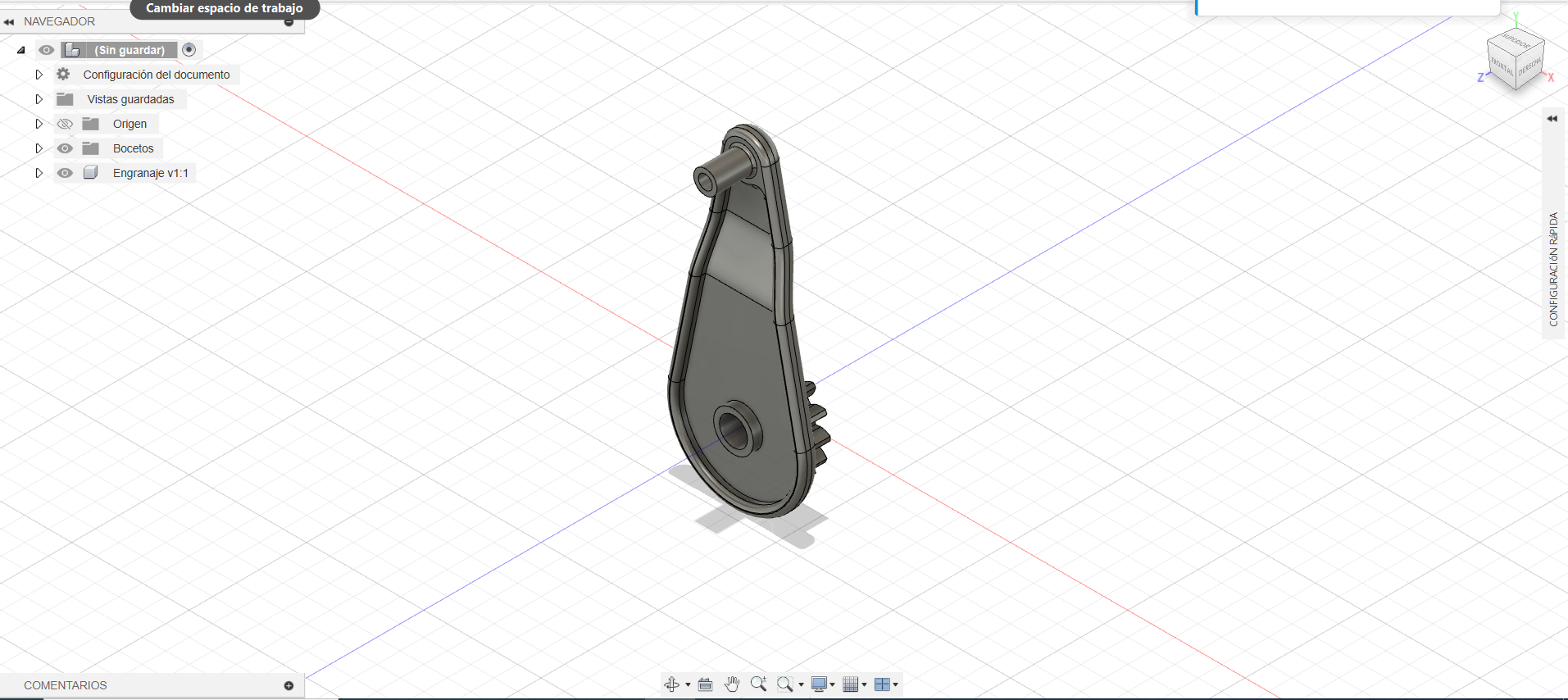The width and height of the screenshot is (1568, 700).
Task: Choose the Zoom tool with plus-minus
Action: 759,684
